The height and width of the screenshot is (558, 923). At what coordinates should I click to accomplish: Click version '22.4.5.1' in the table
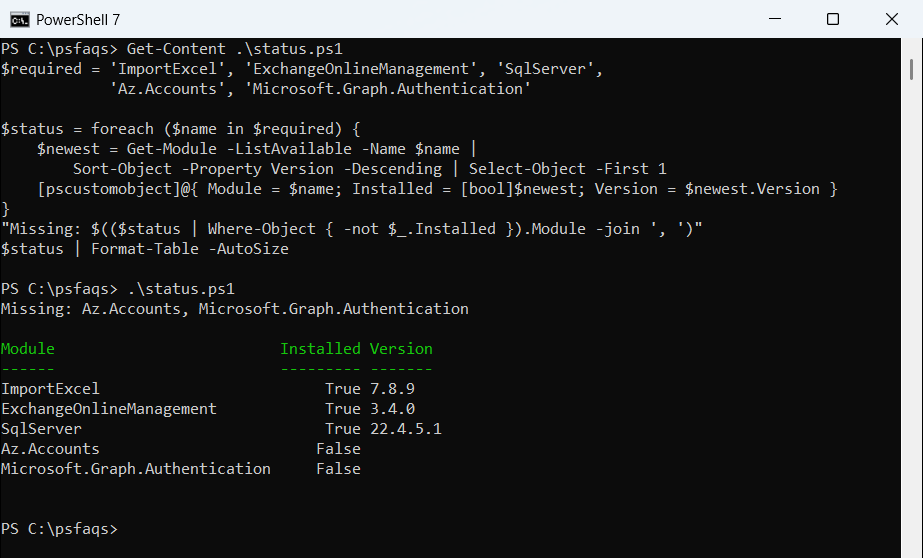point(406,429)
